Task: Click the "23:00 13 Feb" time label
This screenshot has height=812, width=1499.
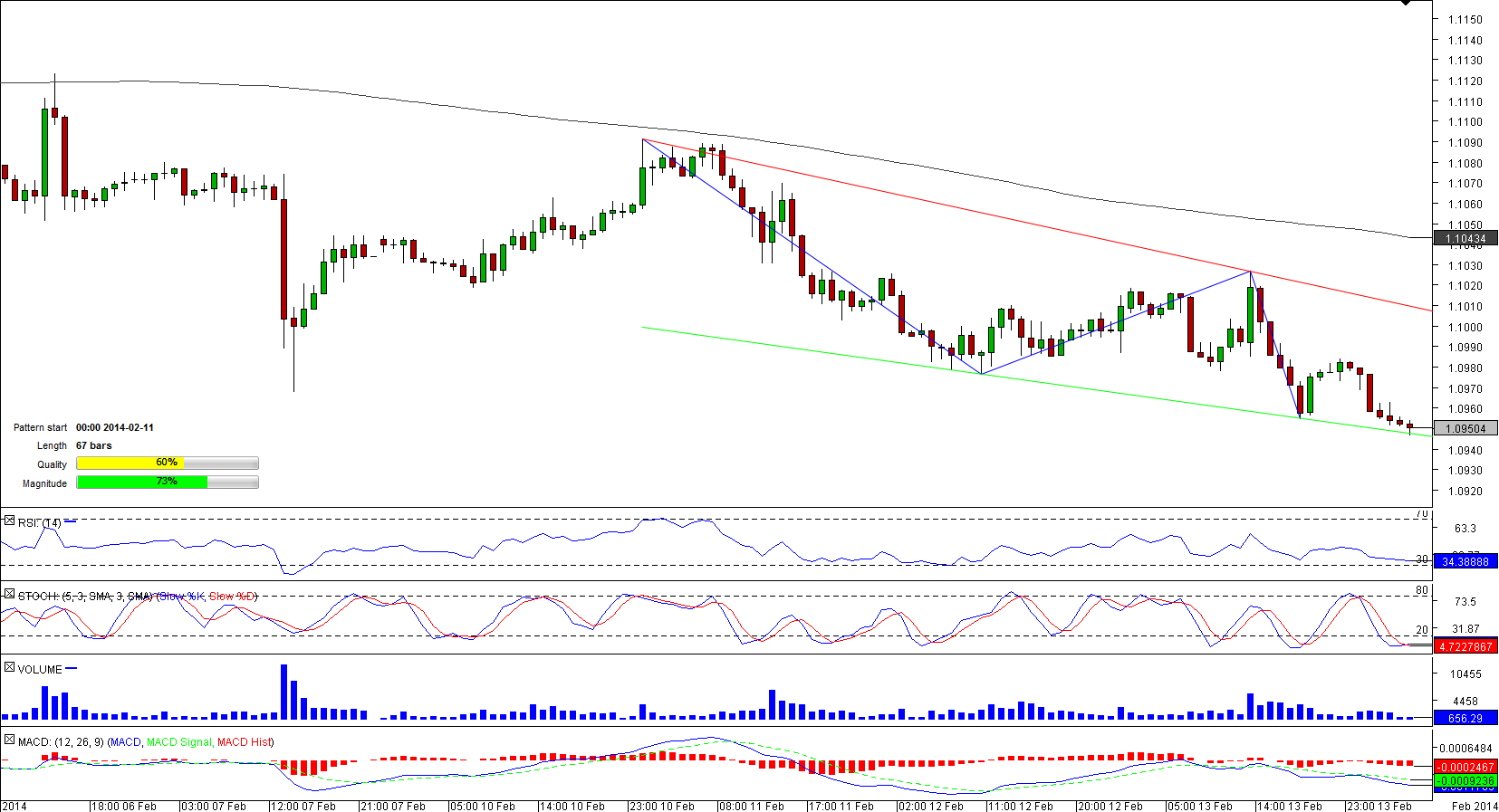Action: pyautogui.click(x=1379, y=807)
